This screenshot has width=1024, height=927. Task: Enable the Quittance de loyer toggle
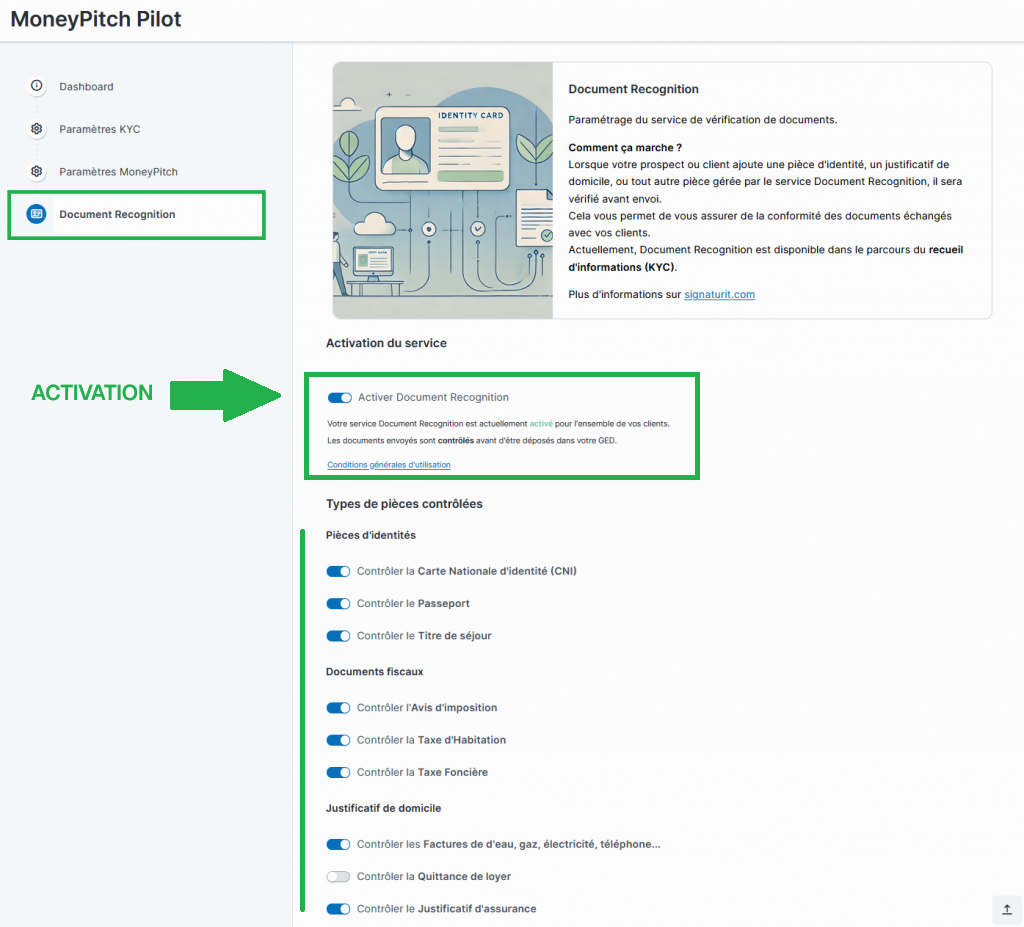coord(339,877)
